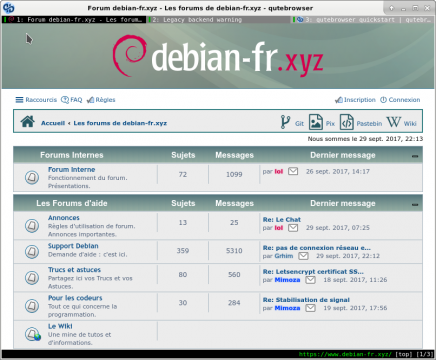436x360 pixels.
Task: Open the Git icon link
Action: click(285, 122)
